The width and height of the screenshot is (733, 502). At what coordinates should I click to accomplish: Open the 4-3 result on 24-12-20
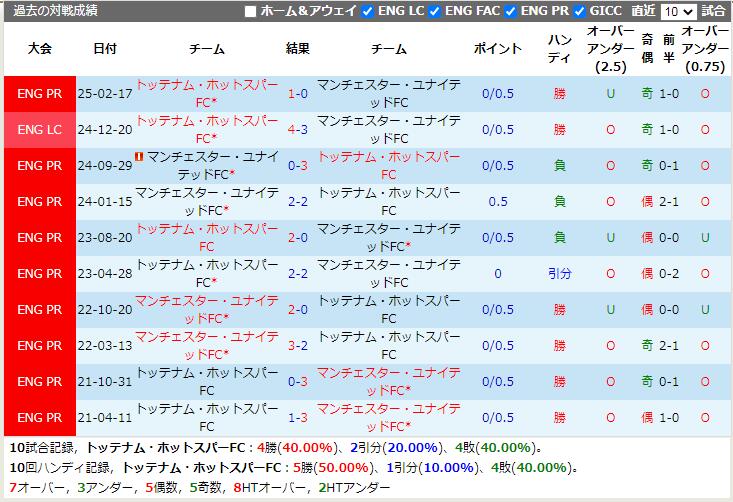pos(298,130)
